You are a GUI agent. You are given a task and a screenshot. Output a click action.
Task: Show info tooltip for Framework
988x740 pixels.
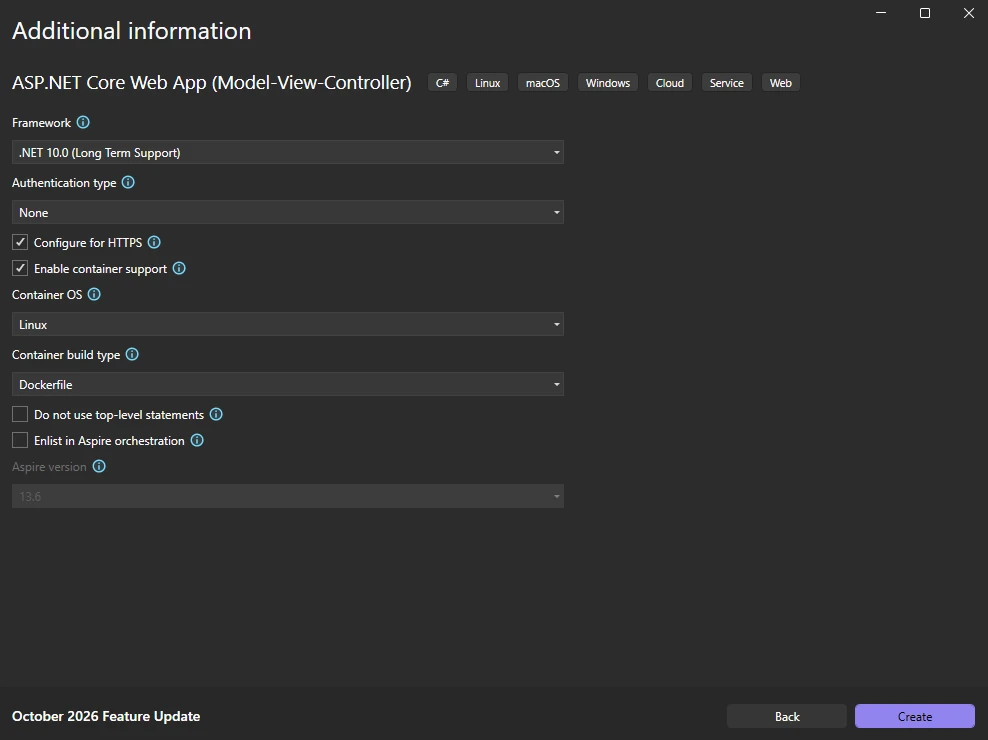pos(83,122)
